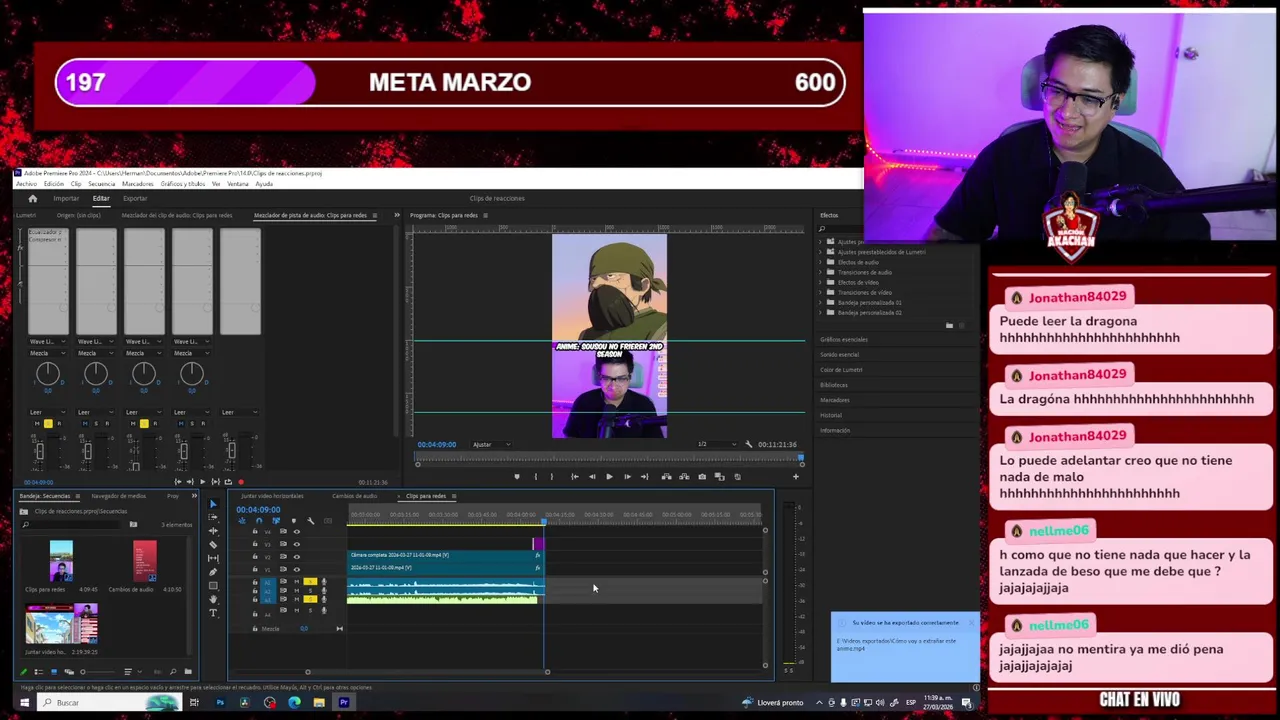Image resolution: width=1280 pixels, height=720 pixels.
Task: Open first channel Mezcla output dropdown
Action: 48,353
